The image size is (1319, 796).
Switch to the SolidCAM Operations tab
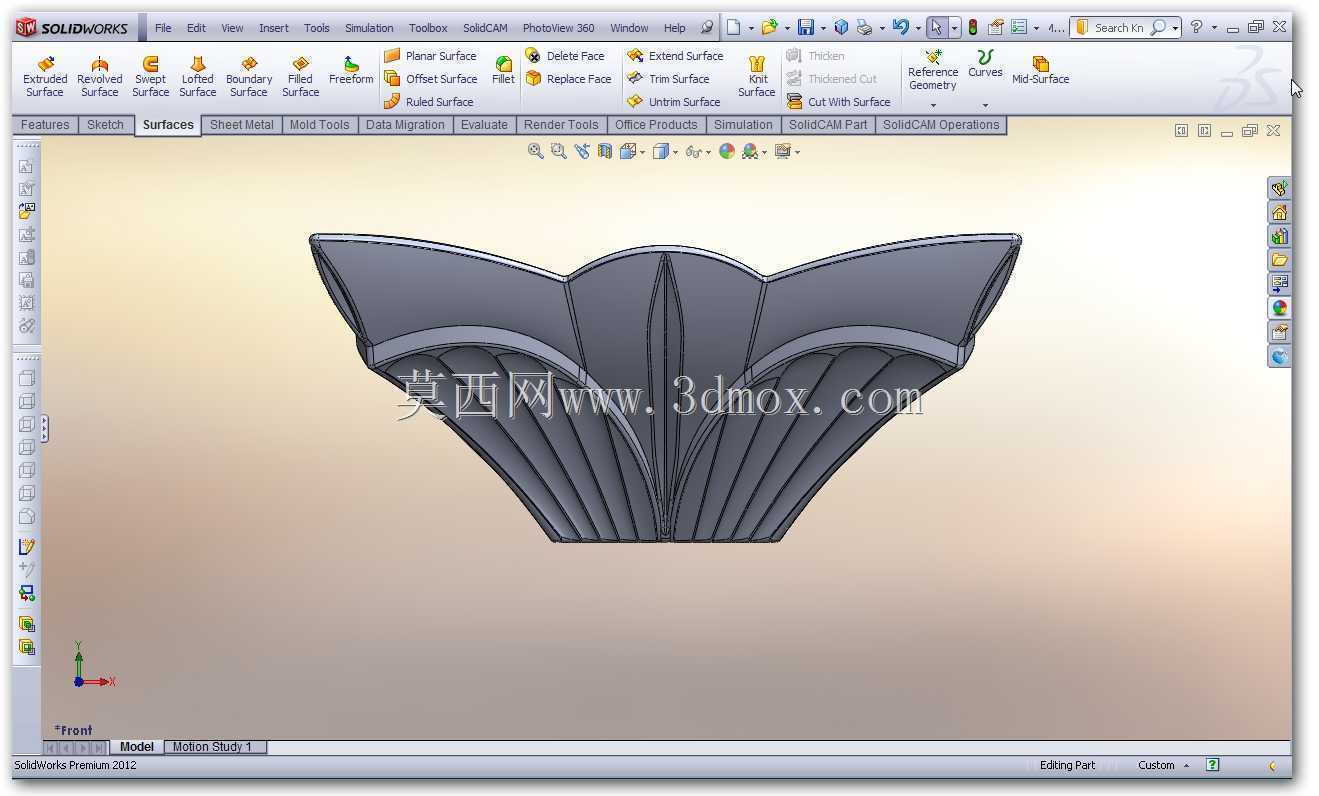pyautogui.click(x=941, y=125)
